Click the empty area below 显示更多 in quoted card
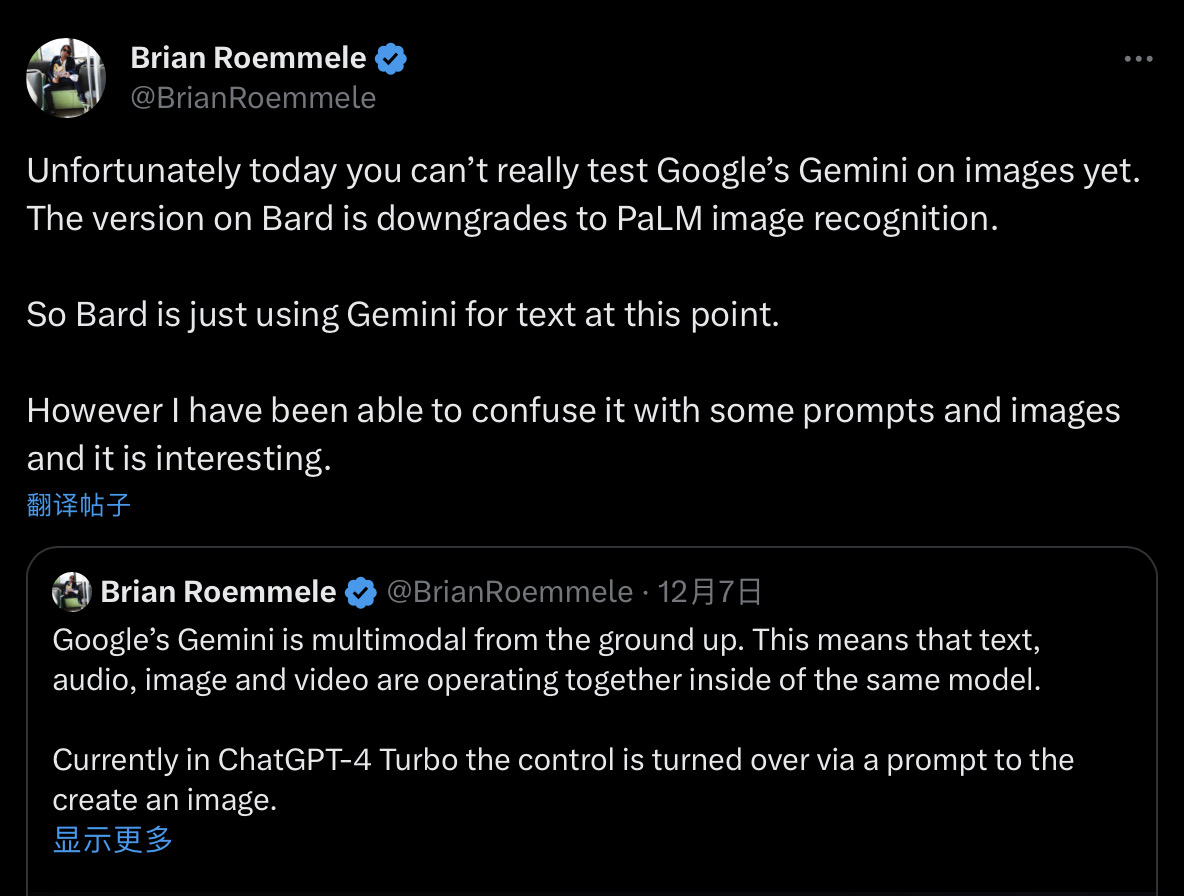 [x=590, y=874]
